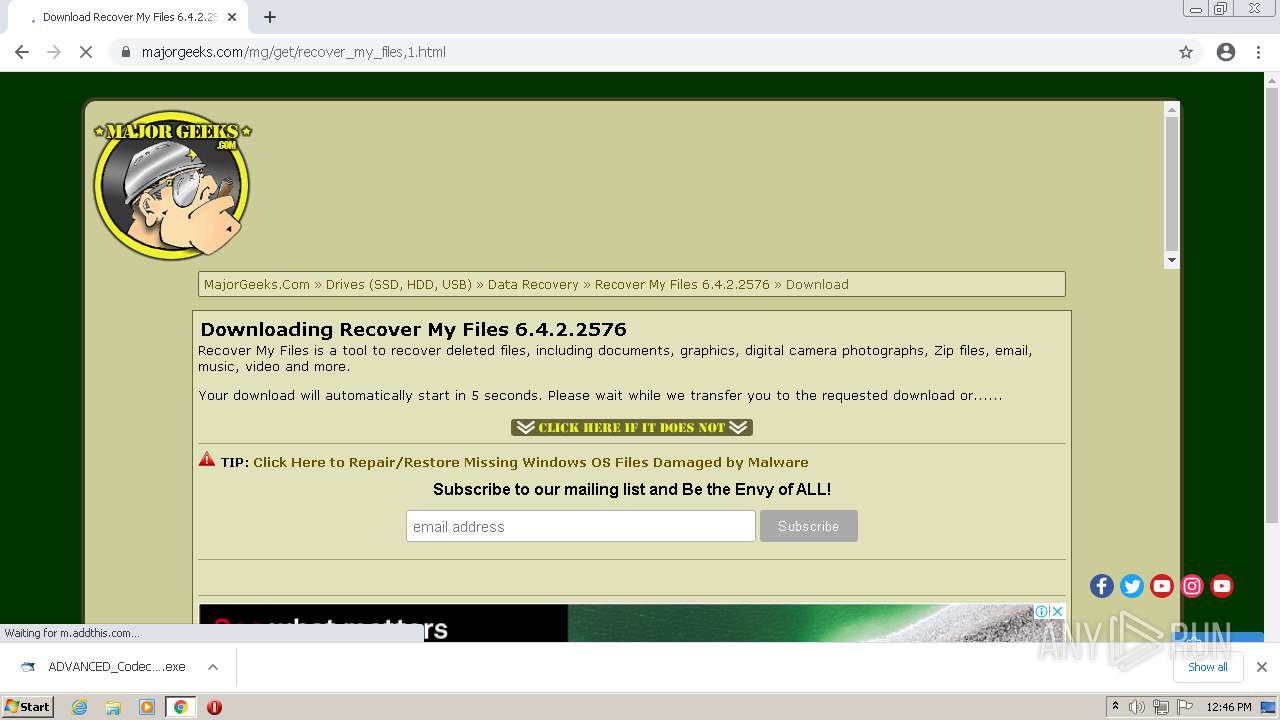This screenshot has height=720, width=1280.
Task: Open Data Recovery breadcrumb link
Action: (533, 285)
